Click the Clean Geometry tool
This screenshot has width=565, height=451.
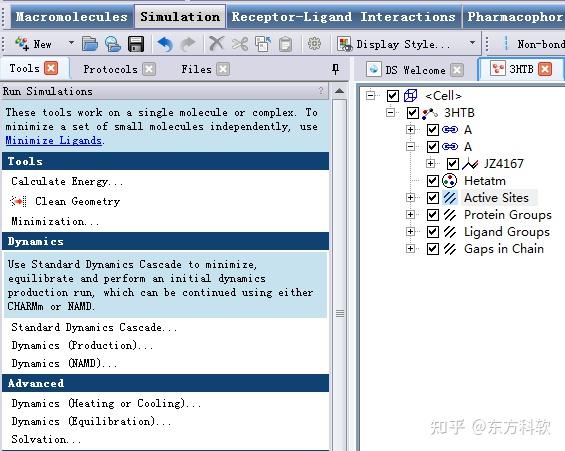point(77,201)
